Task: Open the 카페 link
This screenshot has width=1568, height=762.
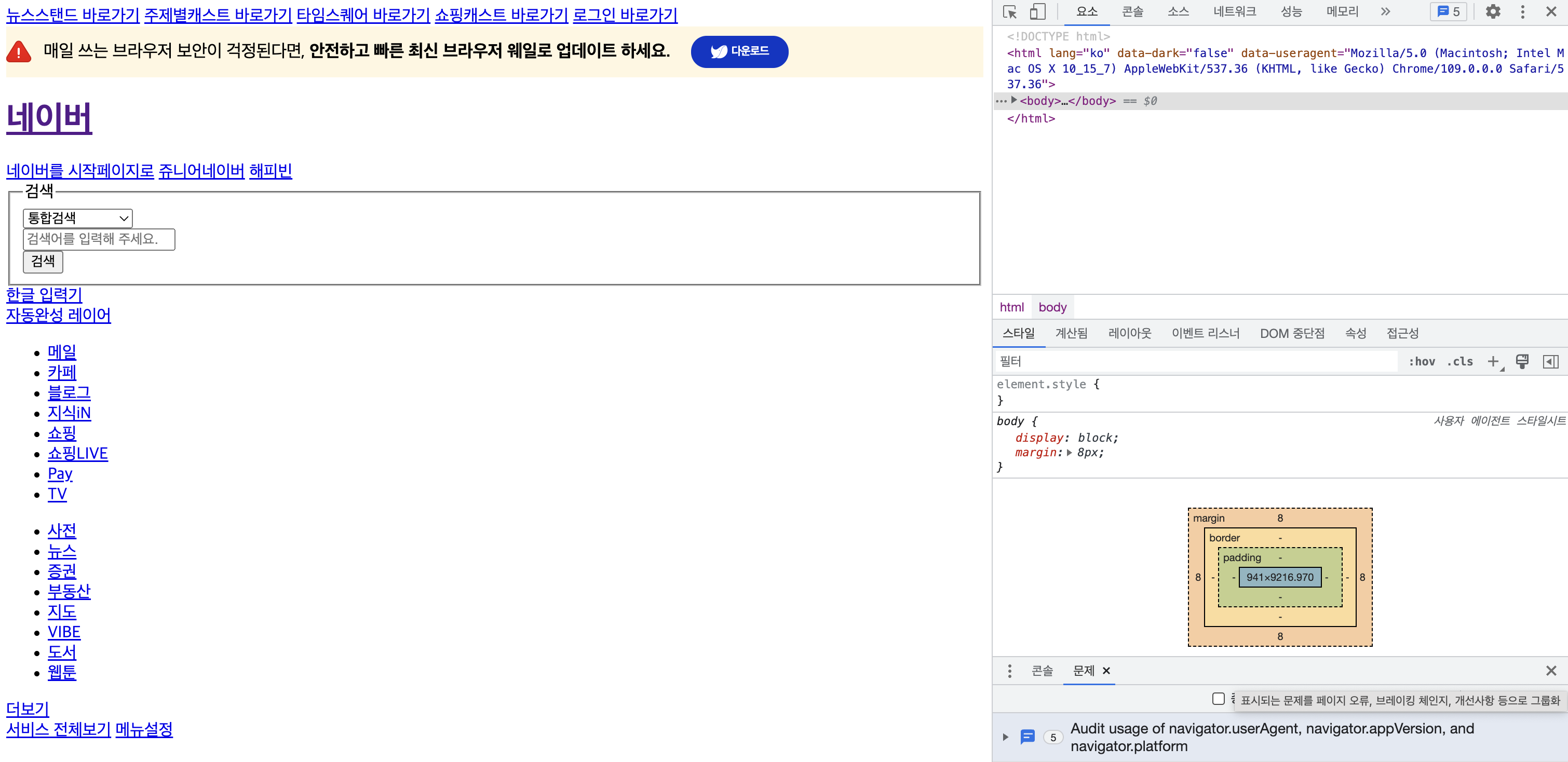Action: coord(62,373)
